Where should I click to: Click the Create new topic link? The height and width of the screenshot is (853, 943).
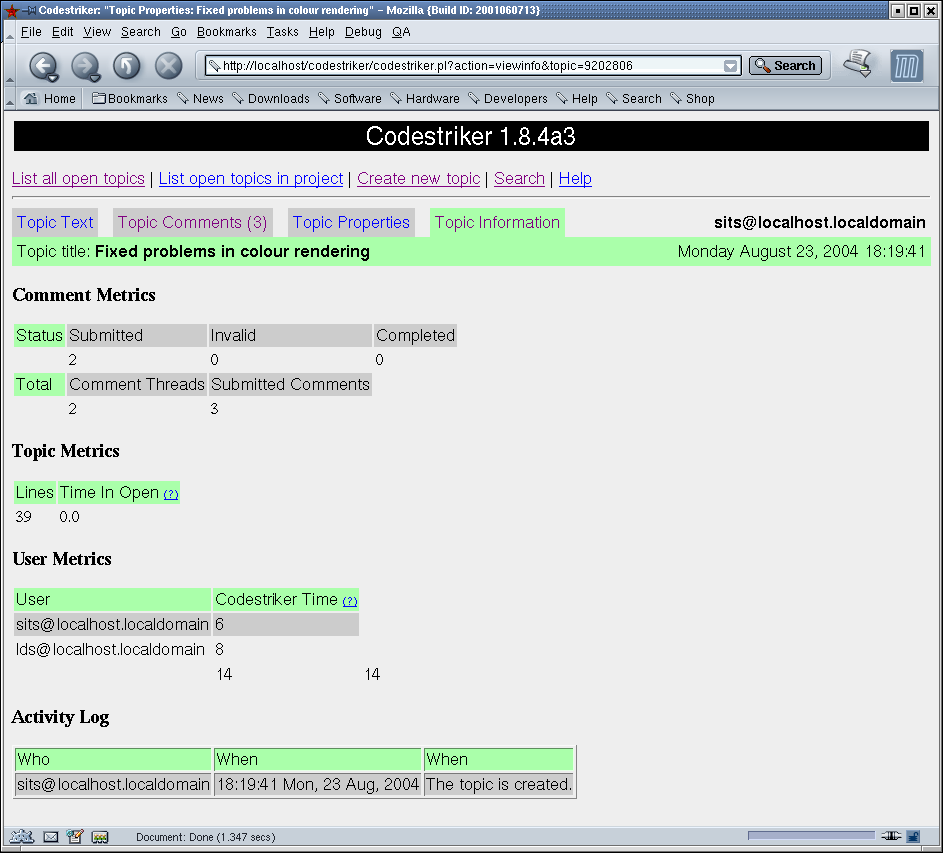tap(418, 179)
